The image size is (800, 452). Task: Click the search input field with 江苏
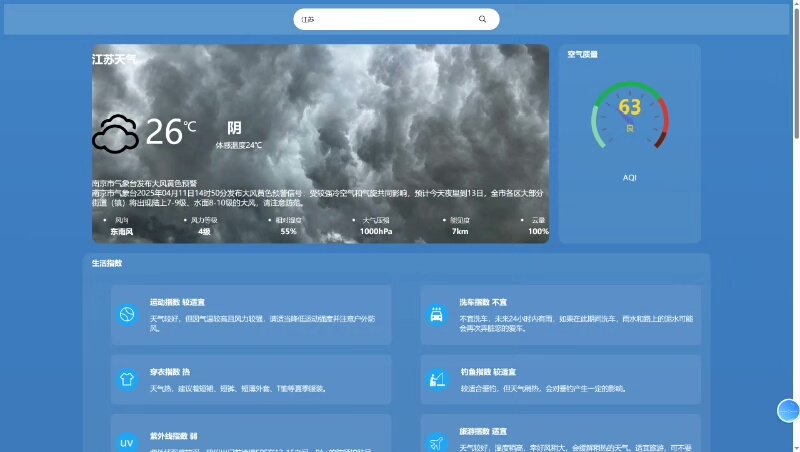coord(385,19)
